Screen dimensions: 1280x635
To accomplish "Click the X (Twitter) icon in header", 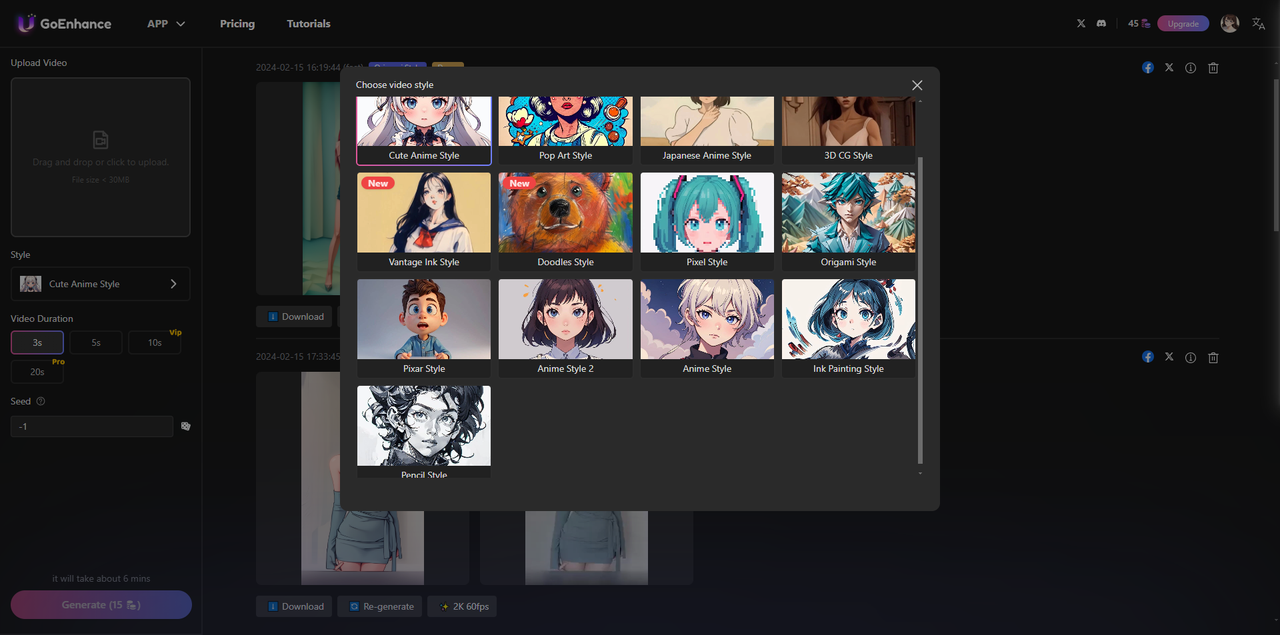I will coord(1081,23).
